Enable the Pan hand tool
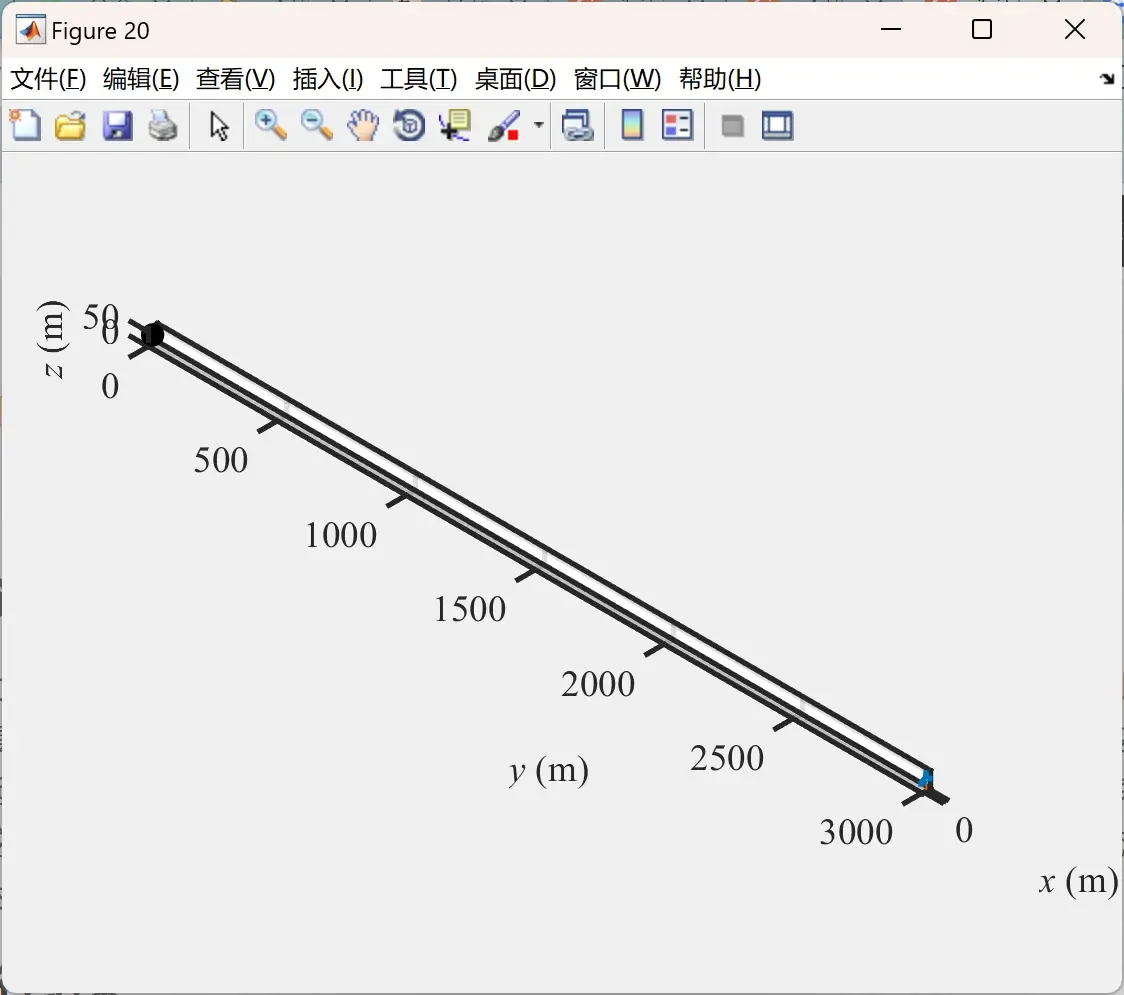The image size is (1124, 995). click(x=363, y=125)
